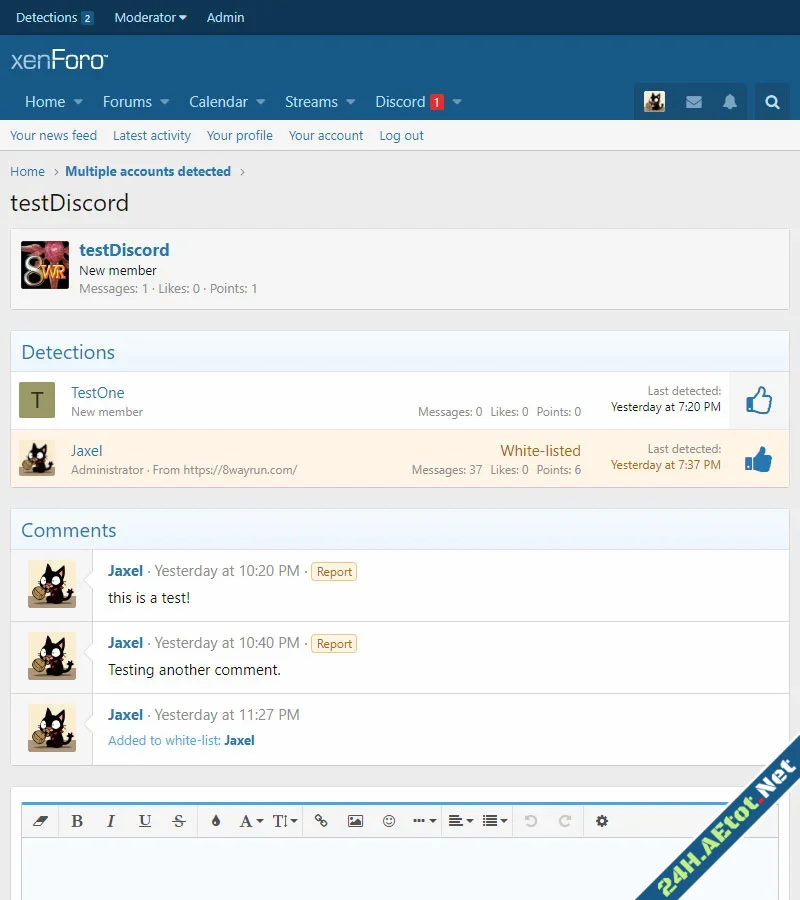Open the Log out link
800x900 pixels.
[x=401, y=136]
